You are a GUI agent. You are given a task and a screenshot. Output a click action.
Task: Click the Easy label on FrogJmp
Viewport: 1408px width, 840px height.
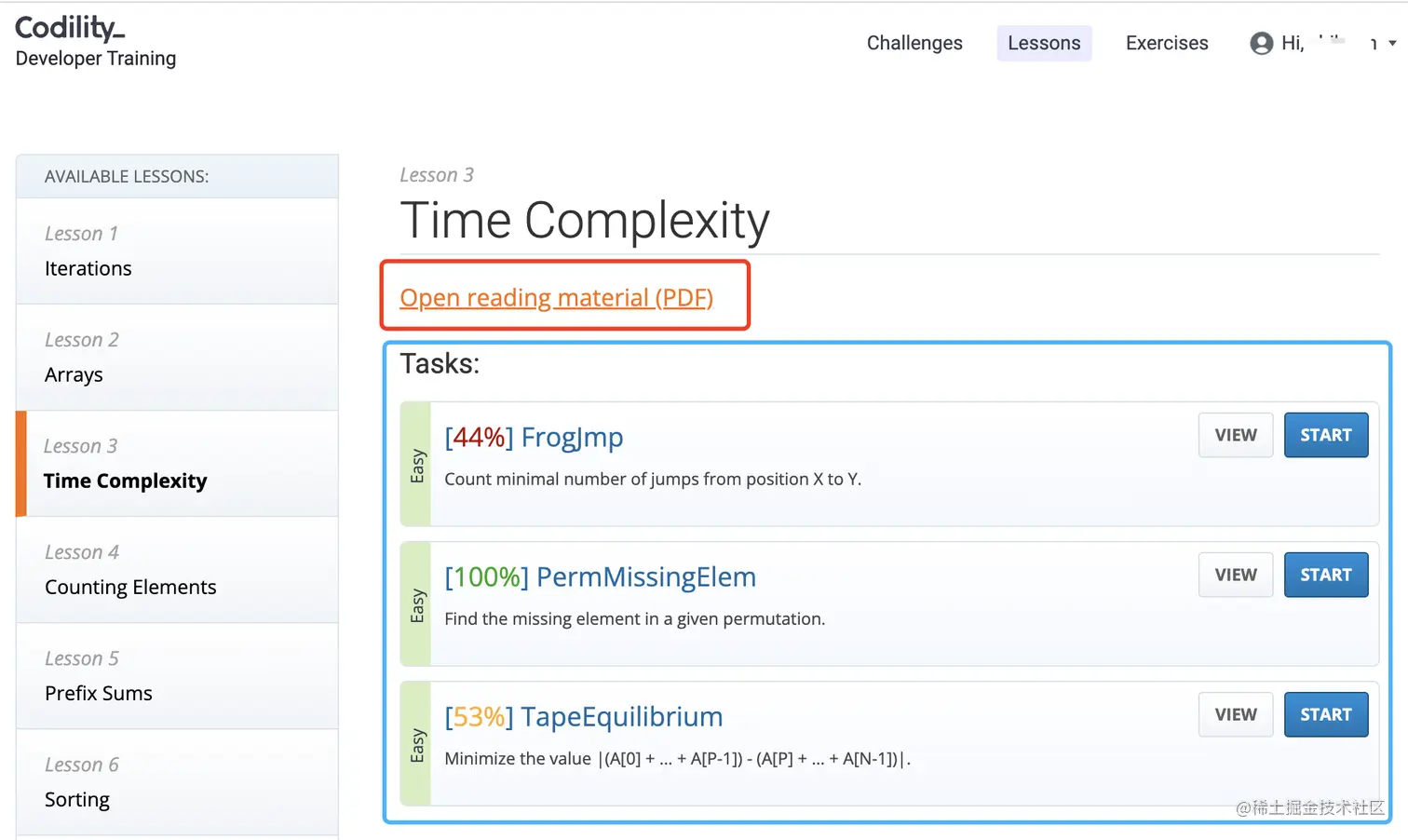(416, 465)
